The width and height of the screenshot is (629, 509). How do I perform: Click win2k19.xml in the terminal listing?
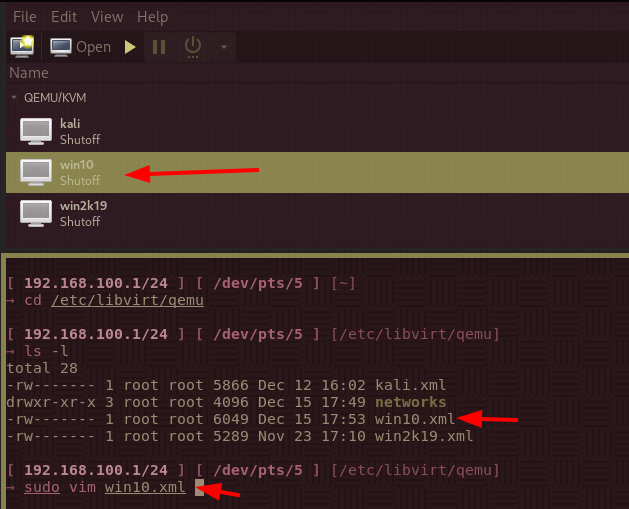(424, 436)
